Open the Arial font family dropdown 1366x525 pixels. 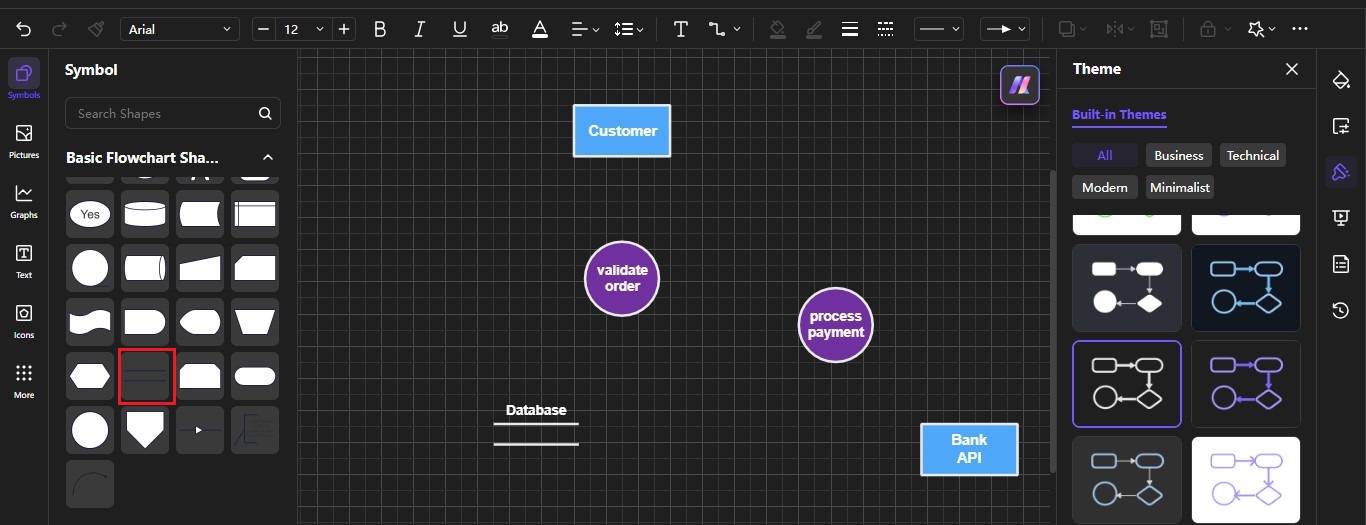click(x=180, y=29)
